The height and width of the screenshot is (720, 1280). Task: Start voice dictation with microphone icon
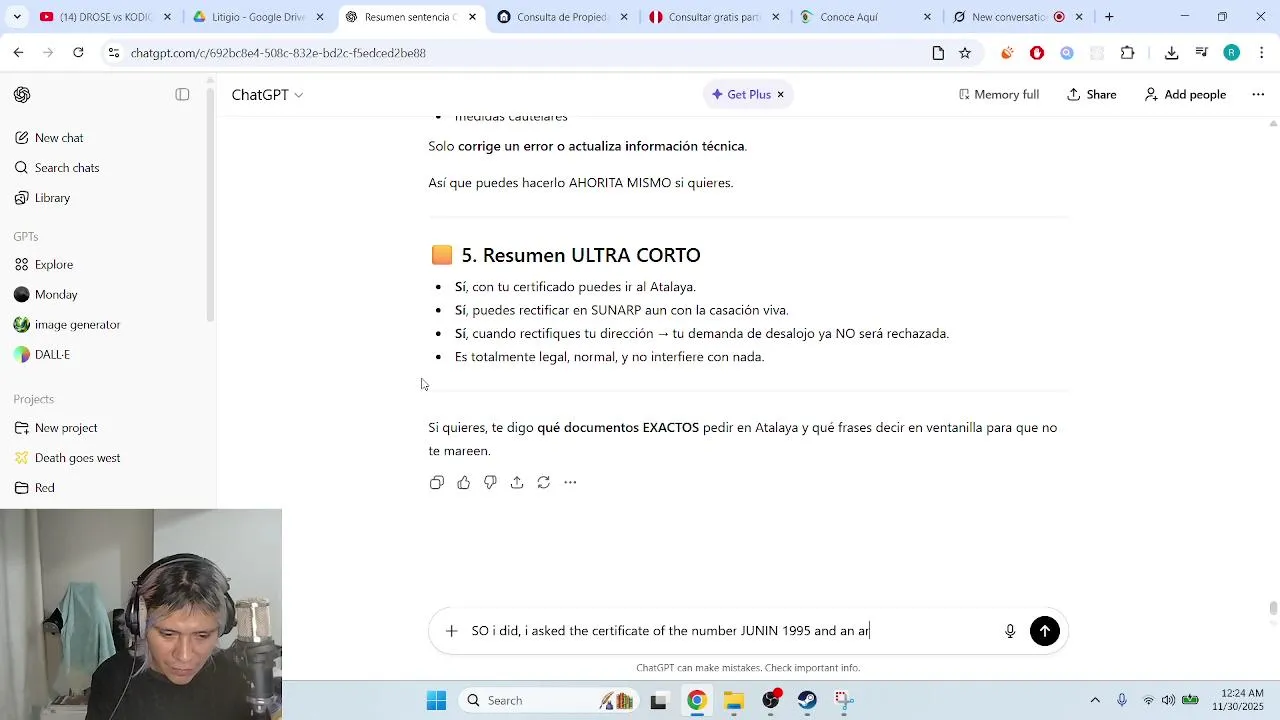click(x=1010, y=631)
